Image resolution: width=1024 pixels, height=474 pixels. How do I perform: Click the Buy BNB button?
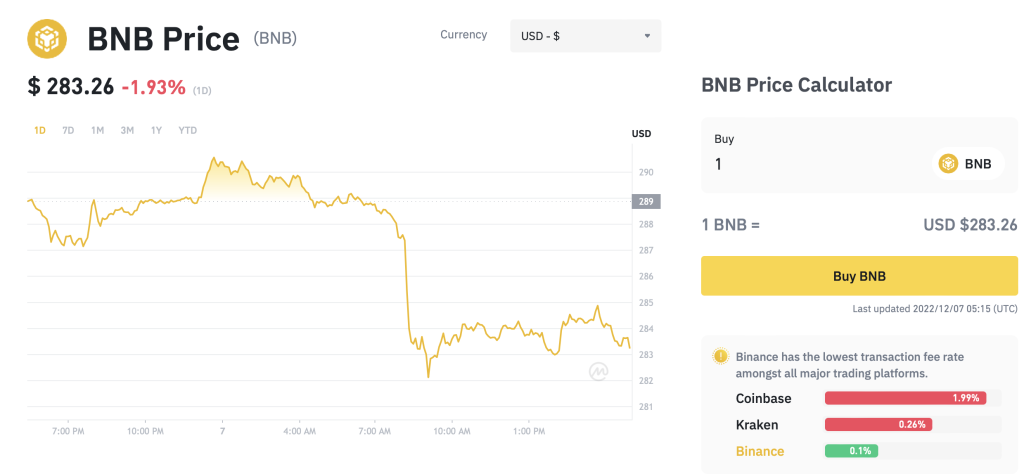[859, 276]
